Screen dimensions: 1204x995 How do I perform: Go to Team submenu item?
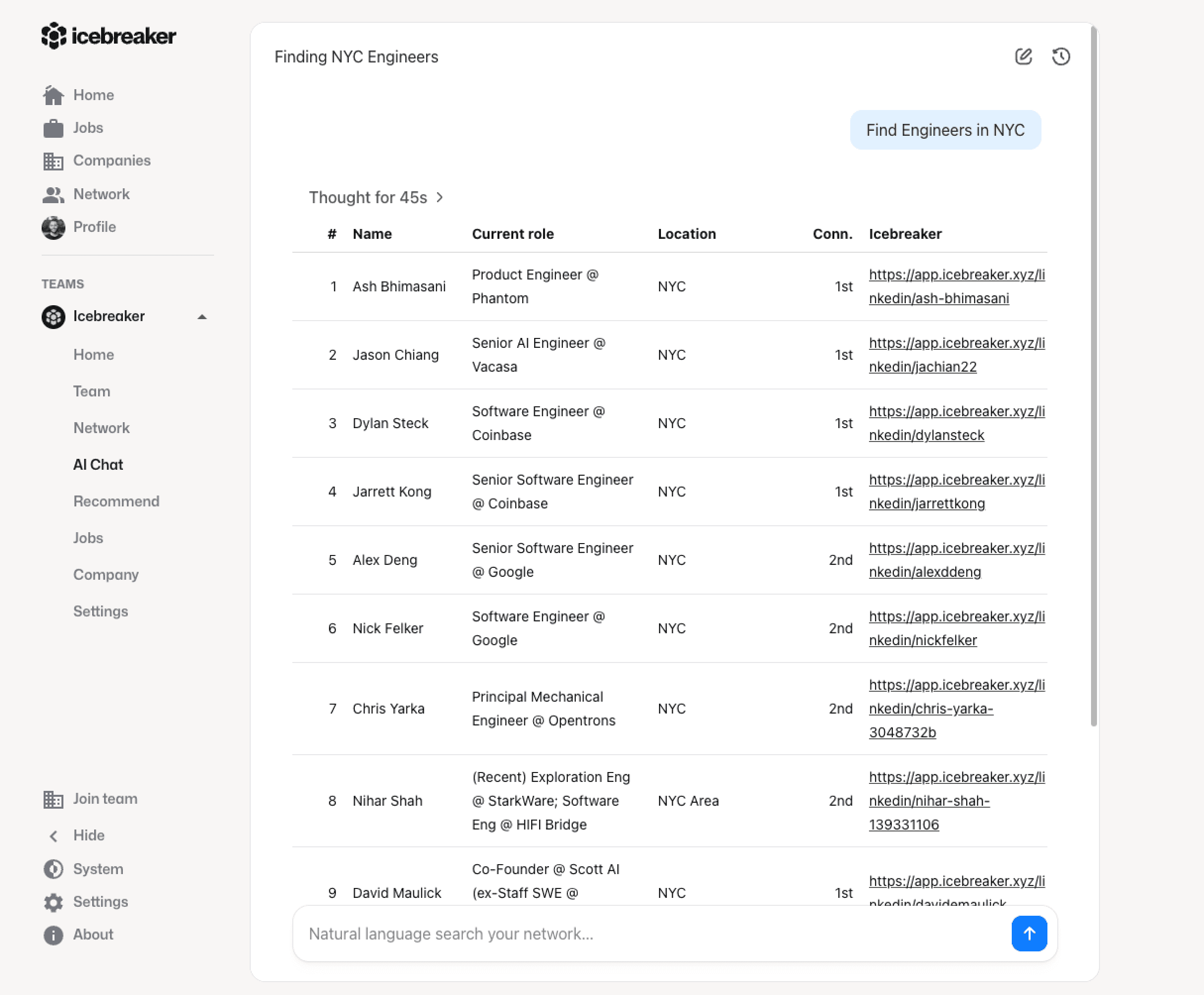(x=92, y=391)
